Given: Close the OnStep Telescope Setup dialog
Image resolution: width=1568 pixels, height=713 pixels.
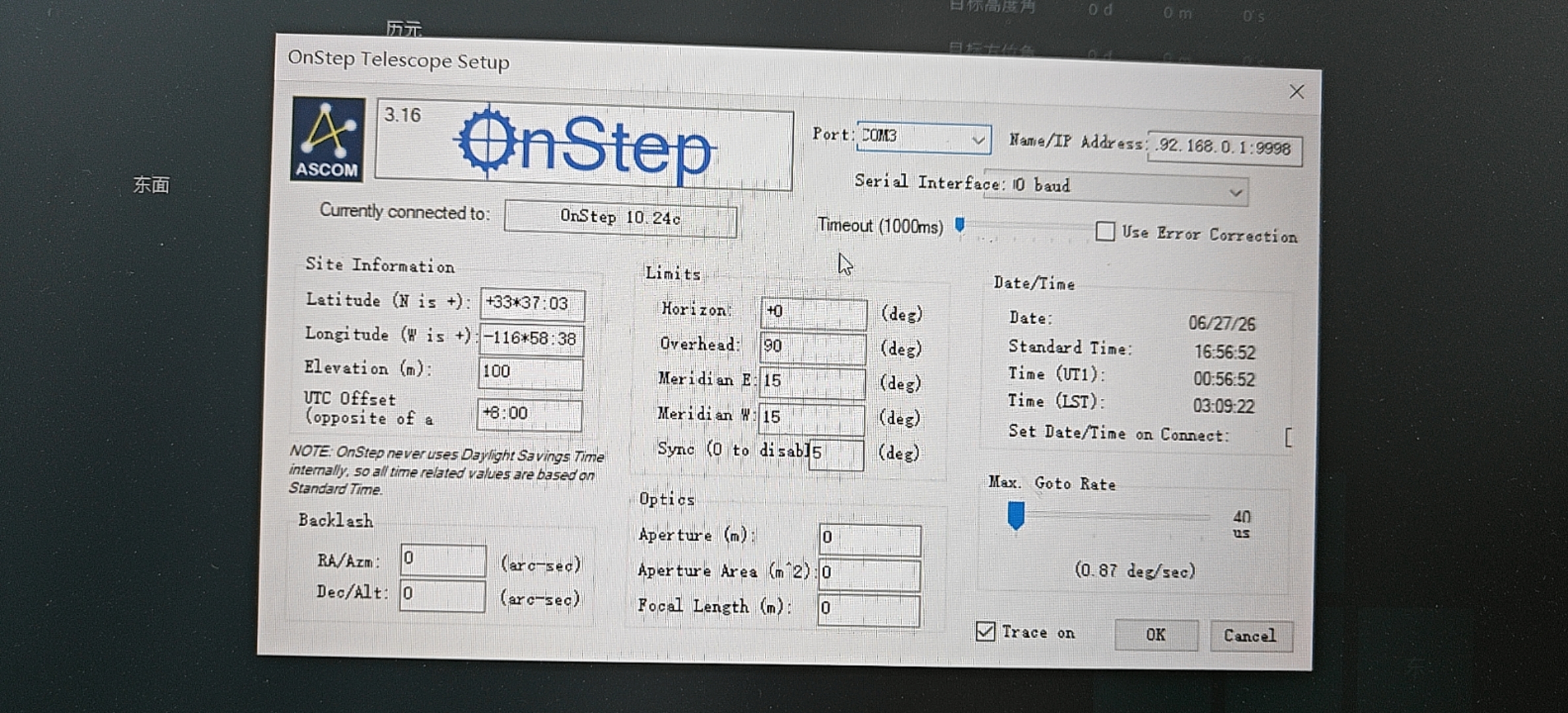Looking at the screenshot, I should pyautogui.click(x=1296, y=92).
